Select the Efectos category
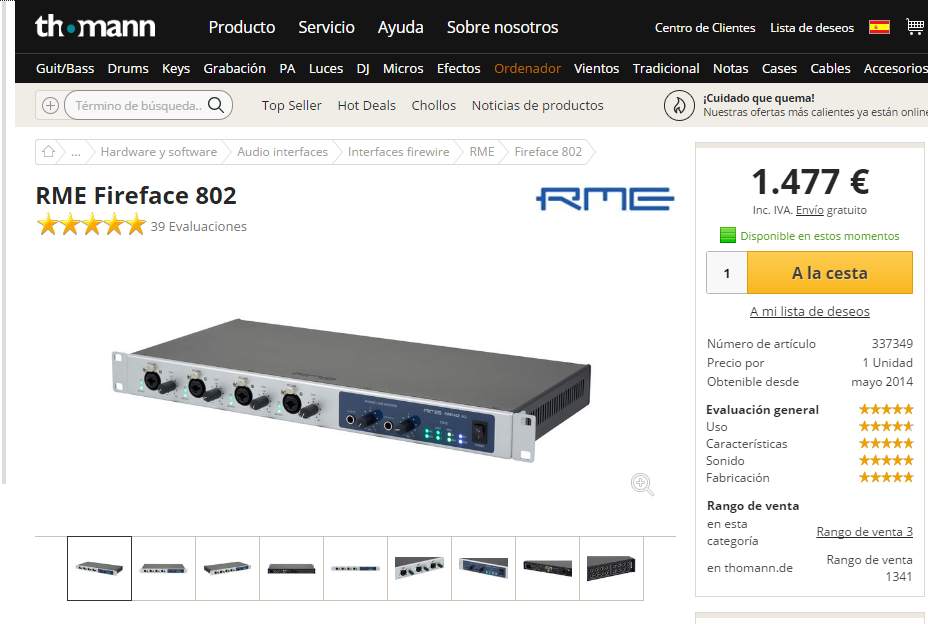 tap(458, 69)
